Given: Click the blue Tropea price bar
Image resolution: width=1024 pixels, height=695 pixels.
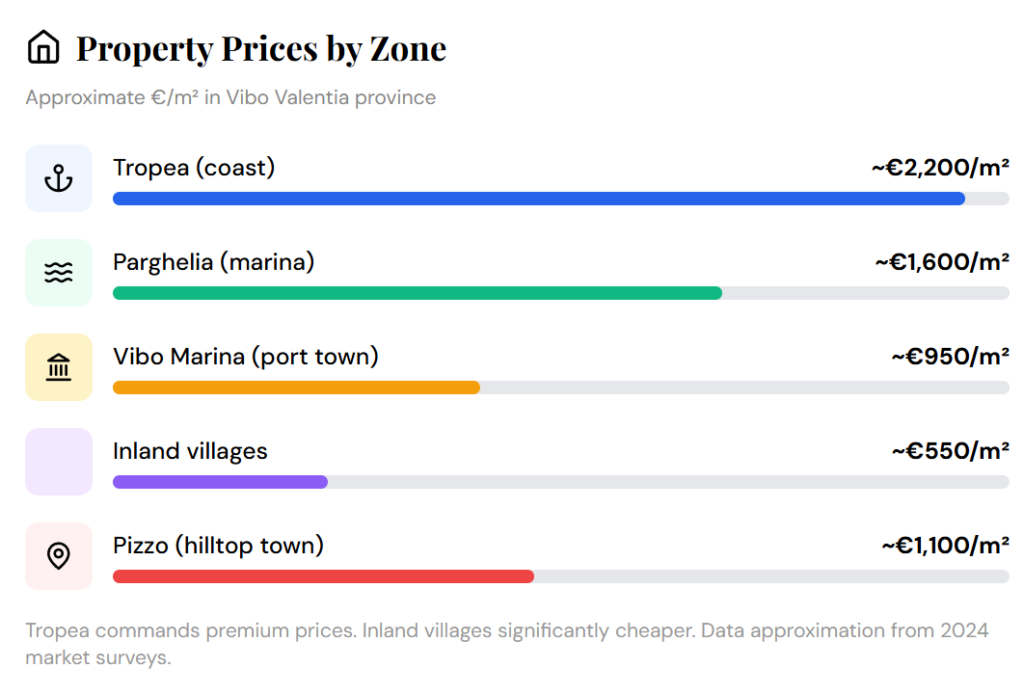Looking at the screenshot, I should coord(538,198).
